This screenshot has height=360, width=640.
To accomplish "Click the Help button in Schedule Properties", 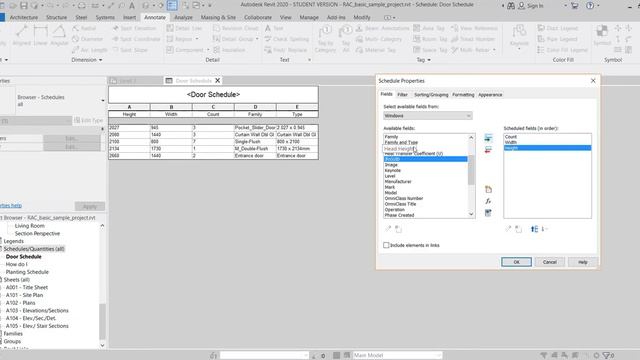I will pos(583,262).
